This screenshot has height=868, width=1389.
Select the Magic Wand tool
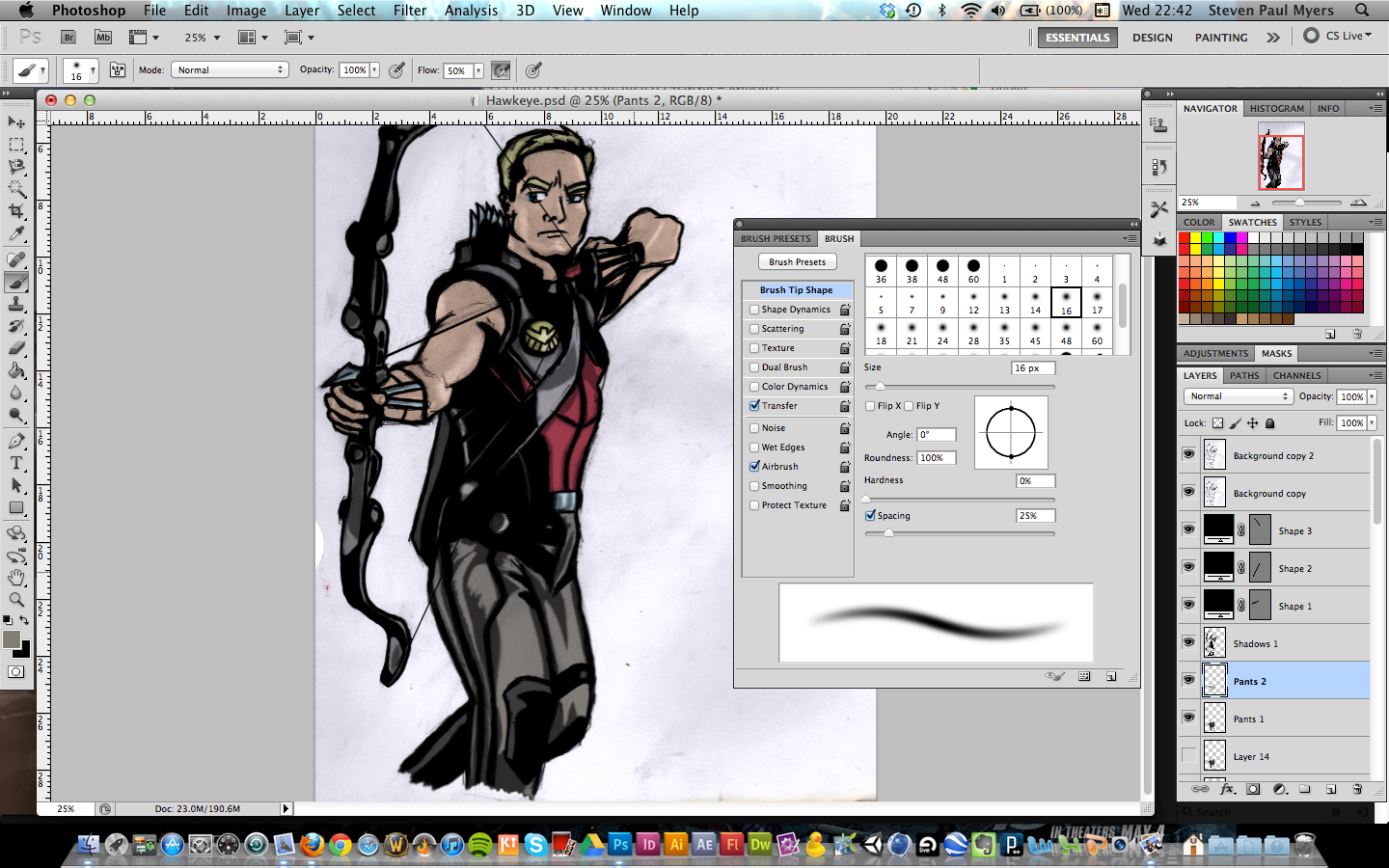point(16,189)
